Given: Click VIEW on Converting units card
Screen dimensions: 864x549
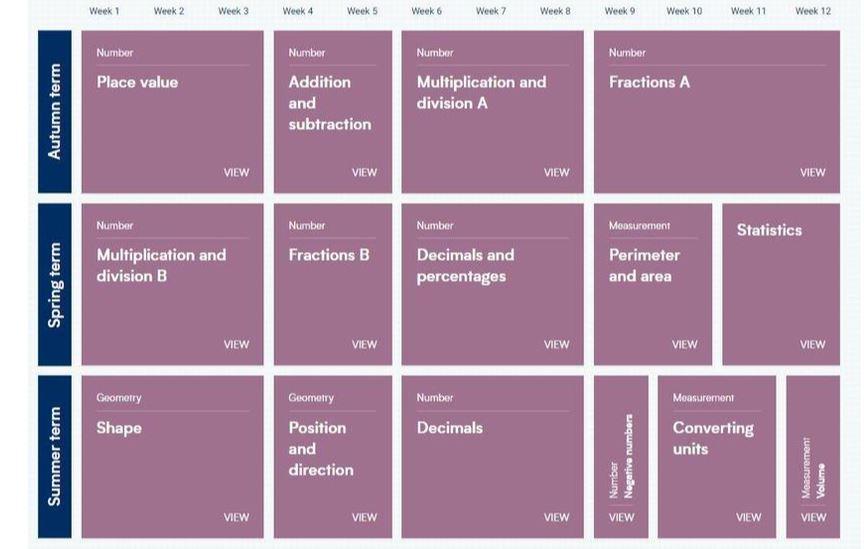Looking at the screenshot, I should [748, 517].
